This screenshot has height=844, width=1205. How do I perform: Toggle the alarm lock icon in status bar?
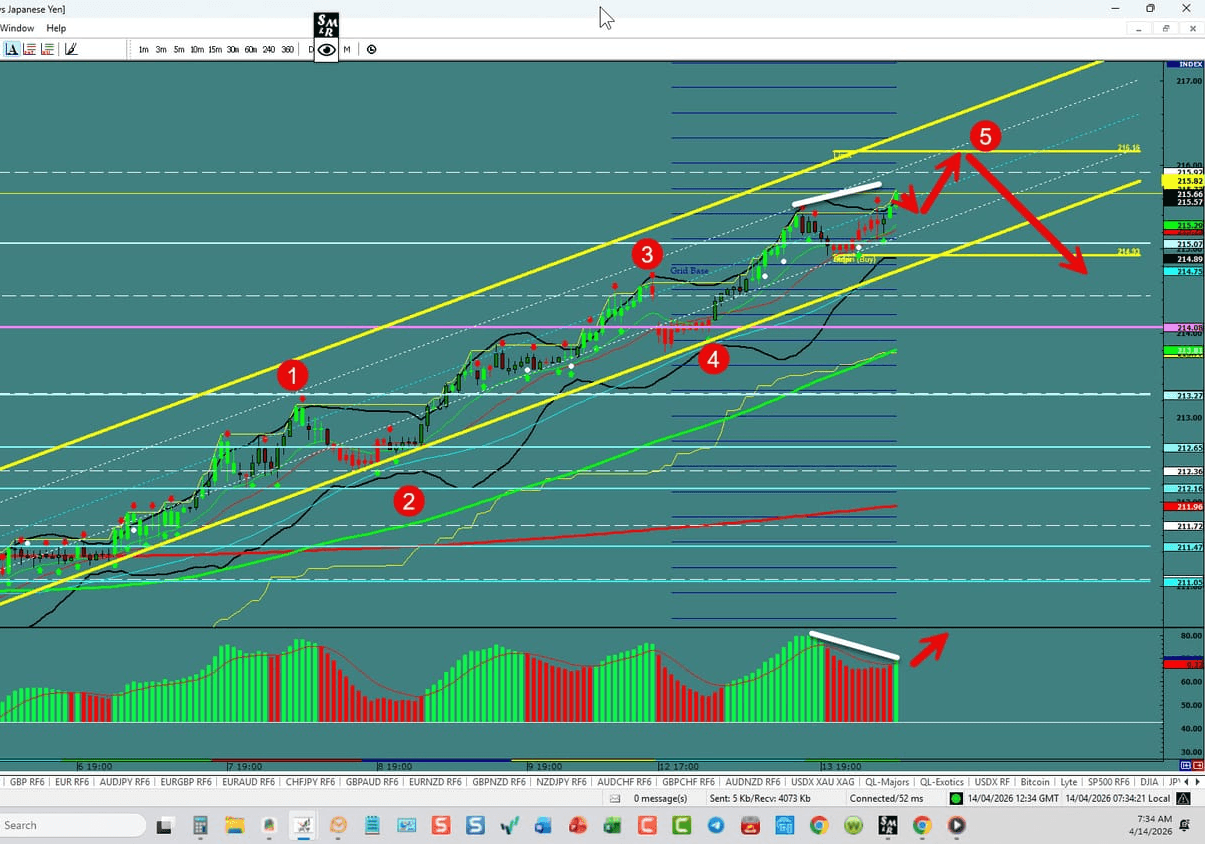pos(1182,798)
